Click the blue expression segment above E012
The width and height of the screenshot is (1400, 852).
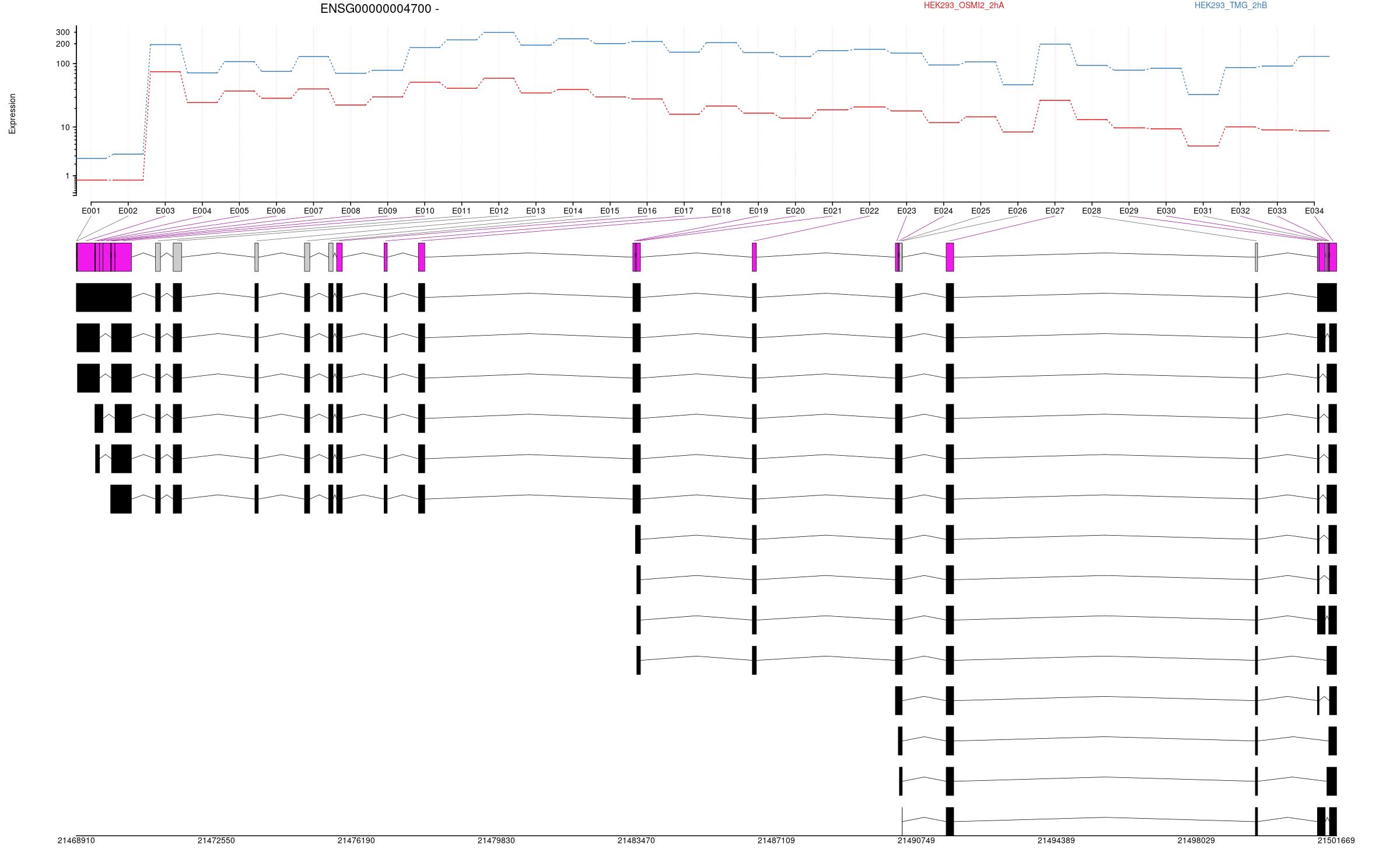coord(499,32)
